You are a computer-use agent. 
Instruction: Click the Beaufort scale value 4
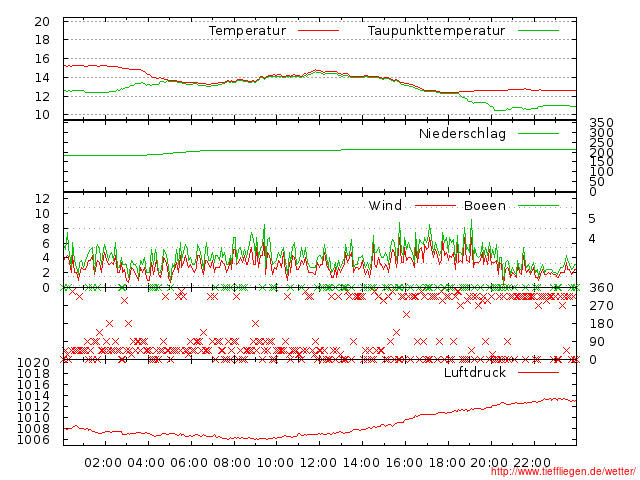(x=592, y=239)
